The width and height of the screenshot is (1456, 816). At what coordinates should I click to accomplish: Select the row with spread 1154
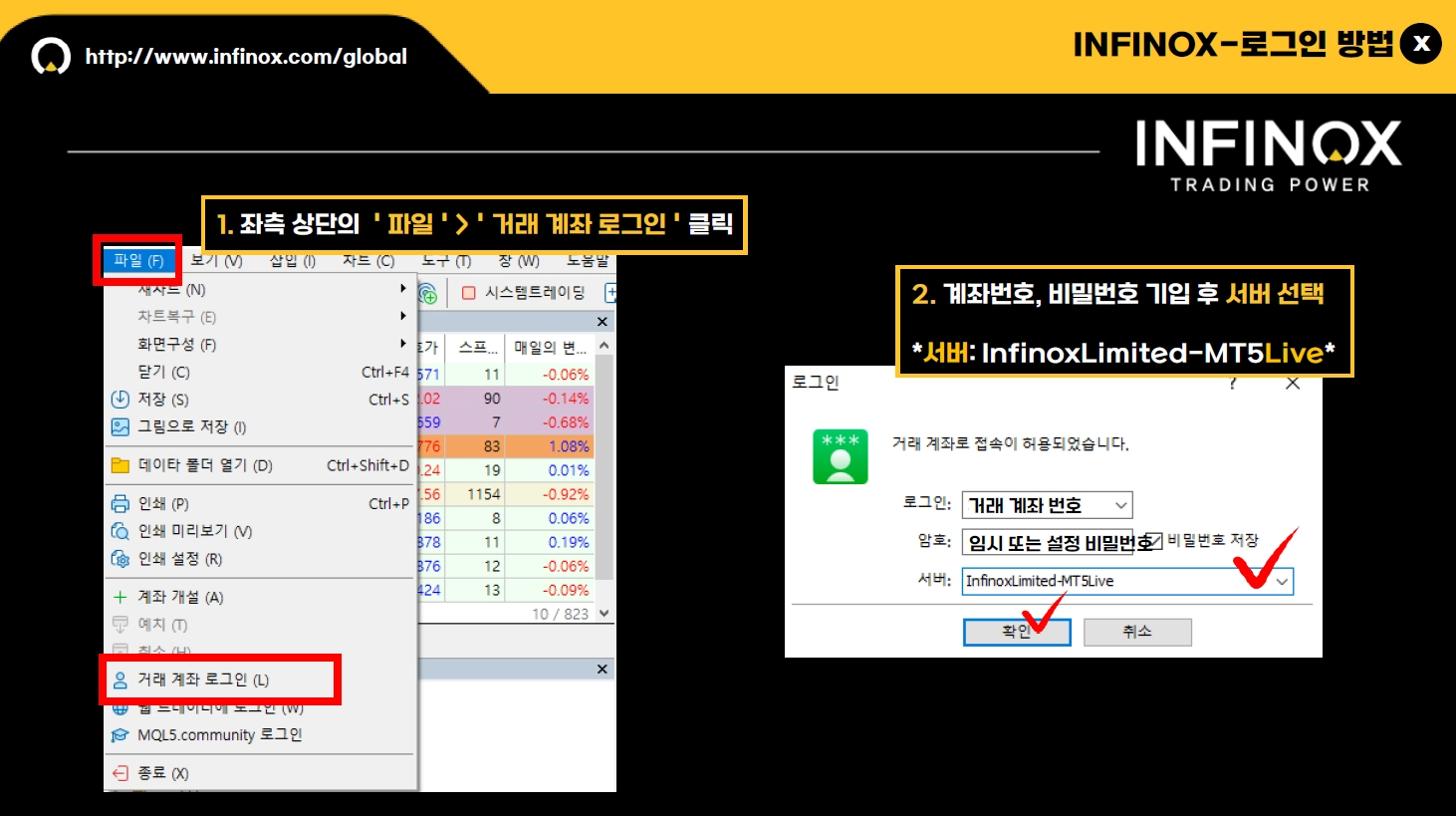click(x=505, y=494)
